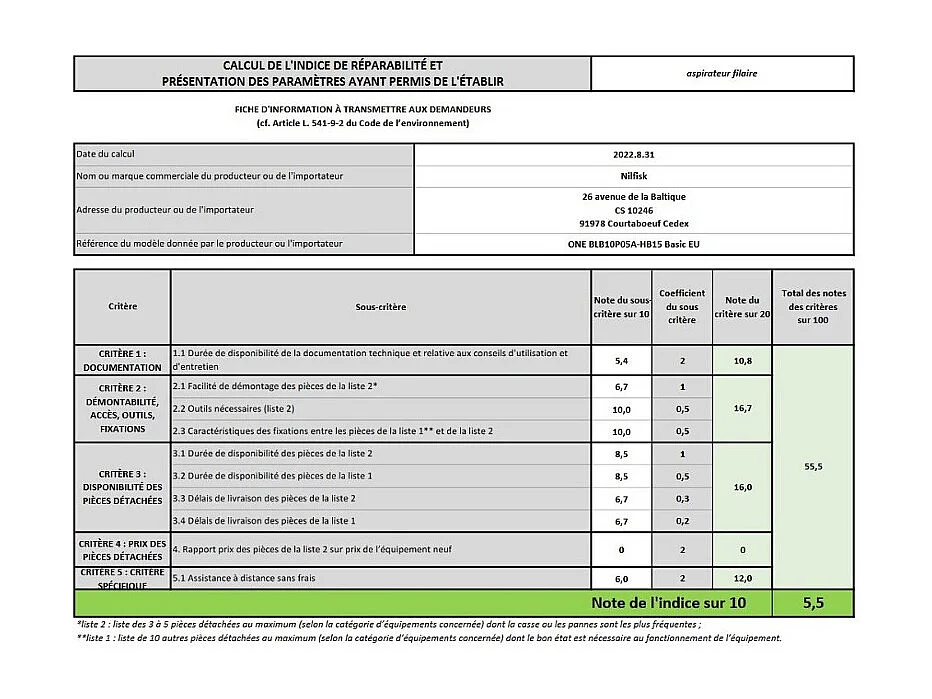
Task: Select '4. Rapport prix des pièces' sub-criterion text
Action: (x=380, y=549)
